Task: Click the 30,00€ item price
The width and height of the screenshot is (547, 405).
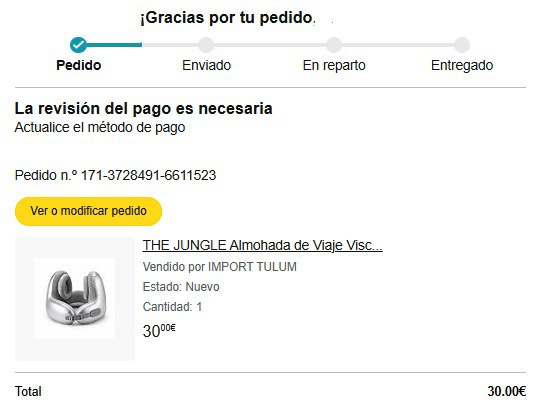Action: click(159, 330)
